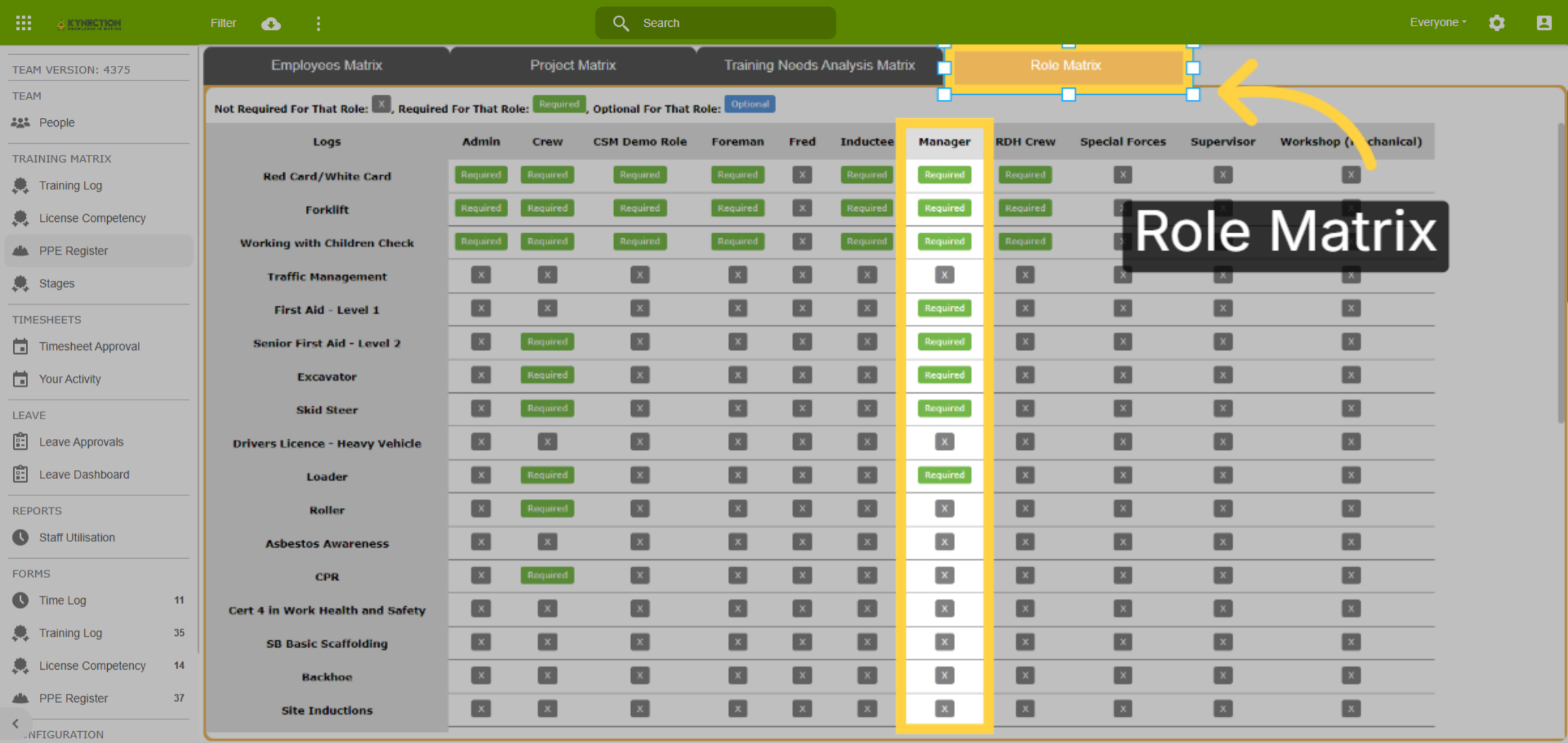Click the People group icon
Screen dimensions: 1568x743
click(x=20, y=122)
